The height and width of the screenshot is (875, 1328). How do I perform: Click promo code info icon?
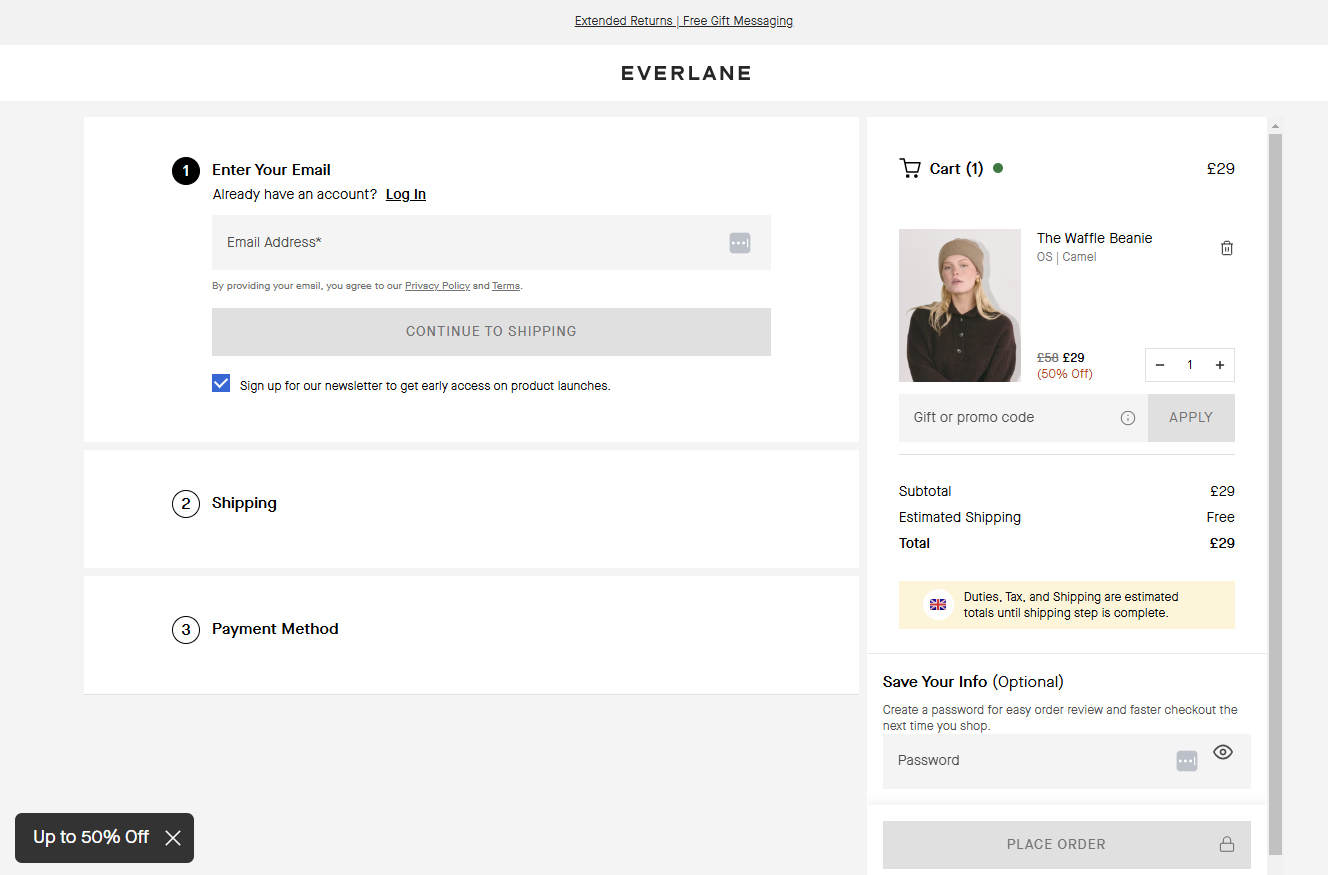(1128, 418)
